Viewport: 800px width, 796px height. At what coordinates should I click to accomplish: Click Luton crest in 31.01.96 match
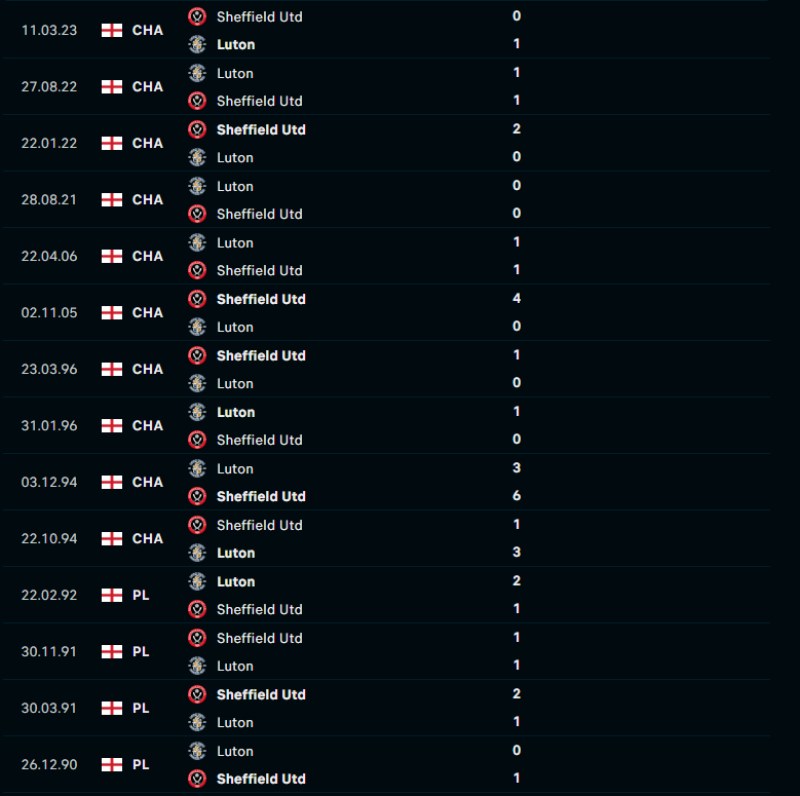pos(197,412)
